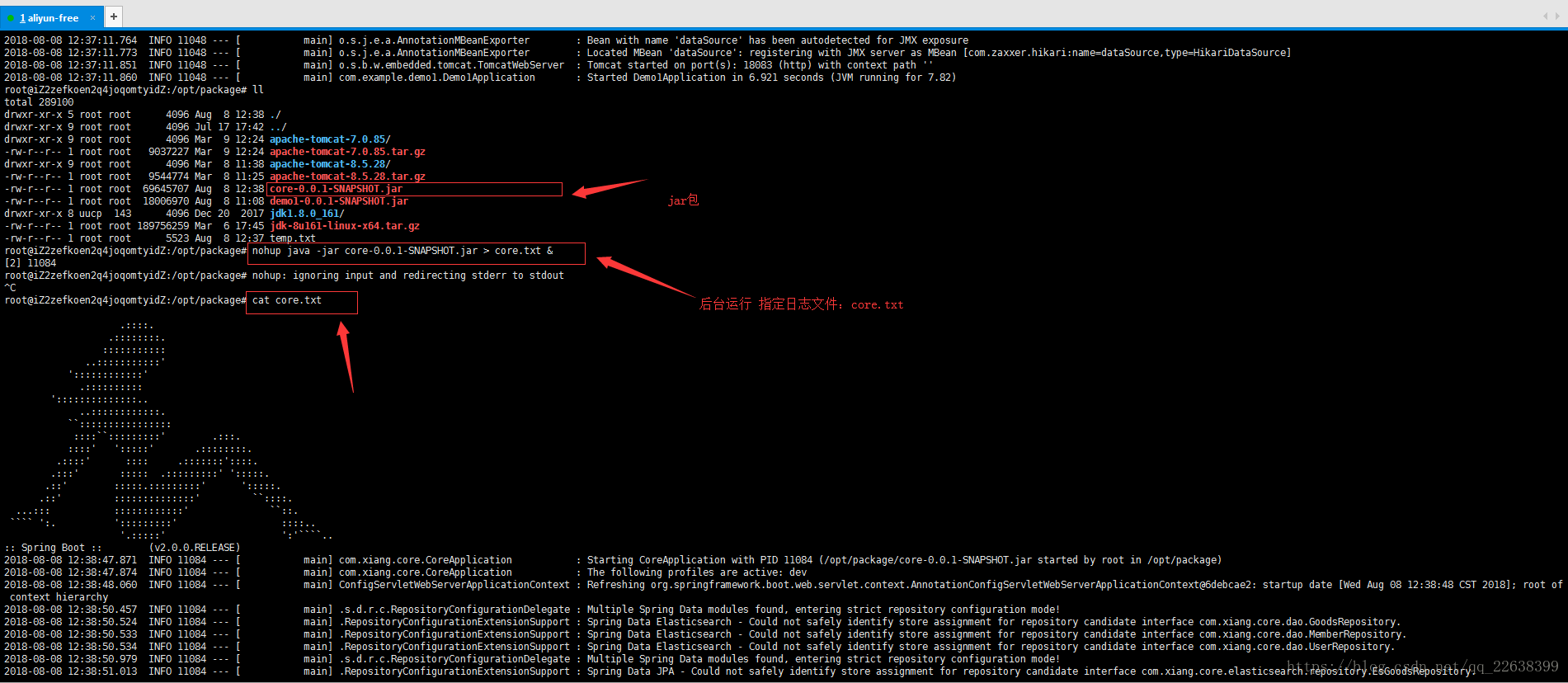
Task: Click com.example.demo1.Demo1Application logger name
Action: point(437,78)
